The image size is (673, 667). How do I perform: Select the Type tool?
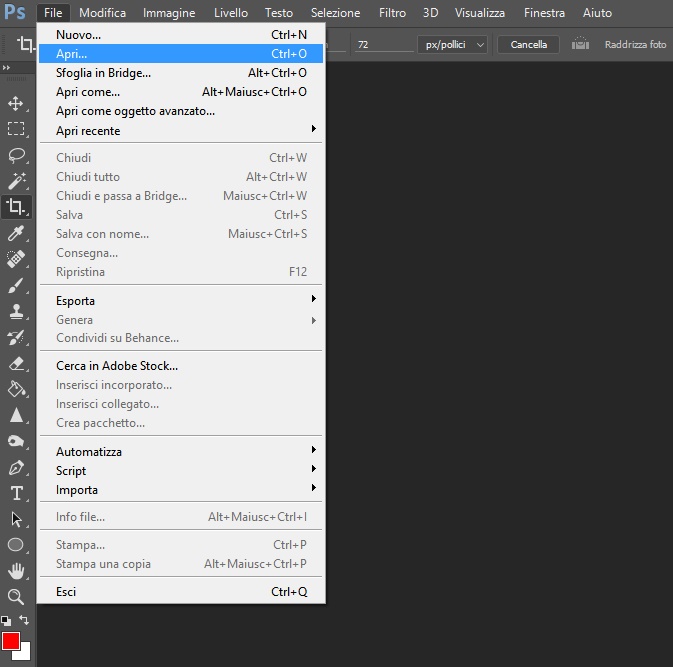(16, 493)
